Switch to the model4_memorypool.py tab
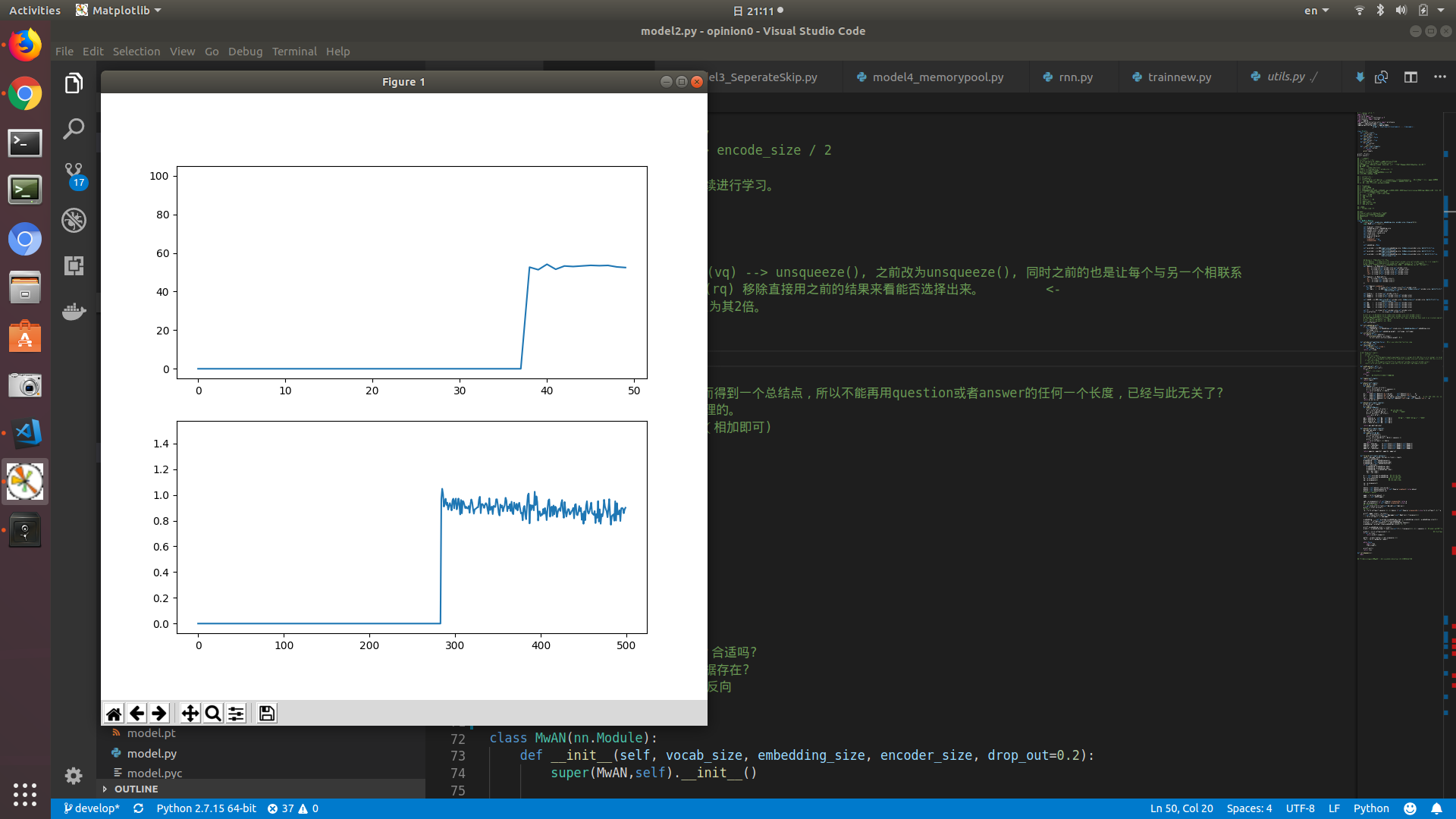Image resolution: width=1456 pixels, height=819 pixels. [937, 77]
